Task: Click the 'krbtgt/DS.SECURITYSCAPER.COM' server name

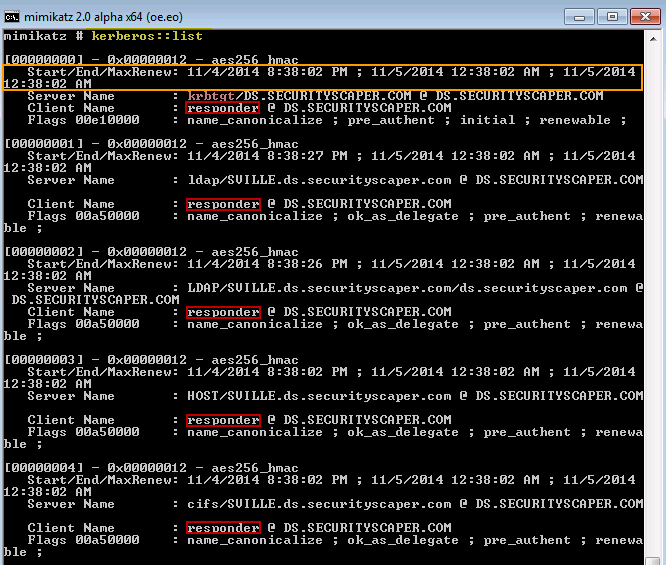Action: tap(299, 96)
